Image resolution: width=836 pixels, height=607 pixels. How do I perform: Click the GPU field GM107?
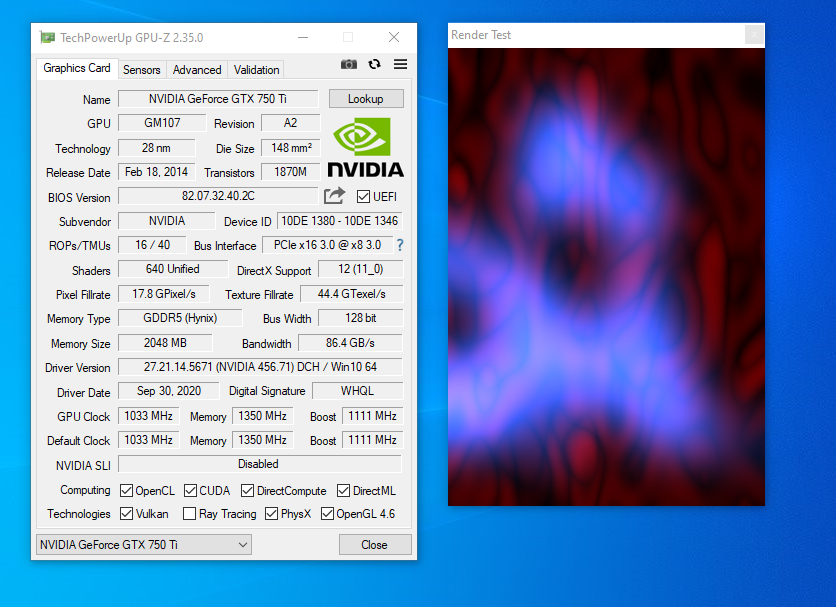[162, 123]
